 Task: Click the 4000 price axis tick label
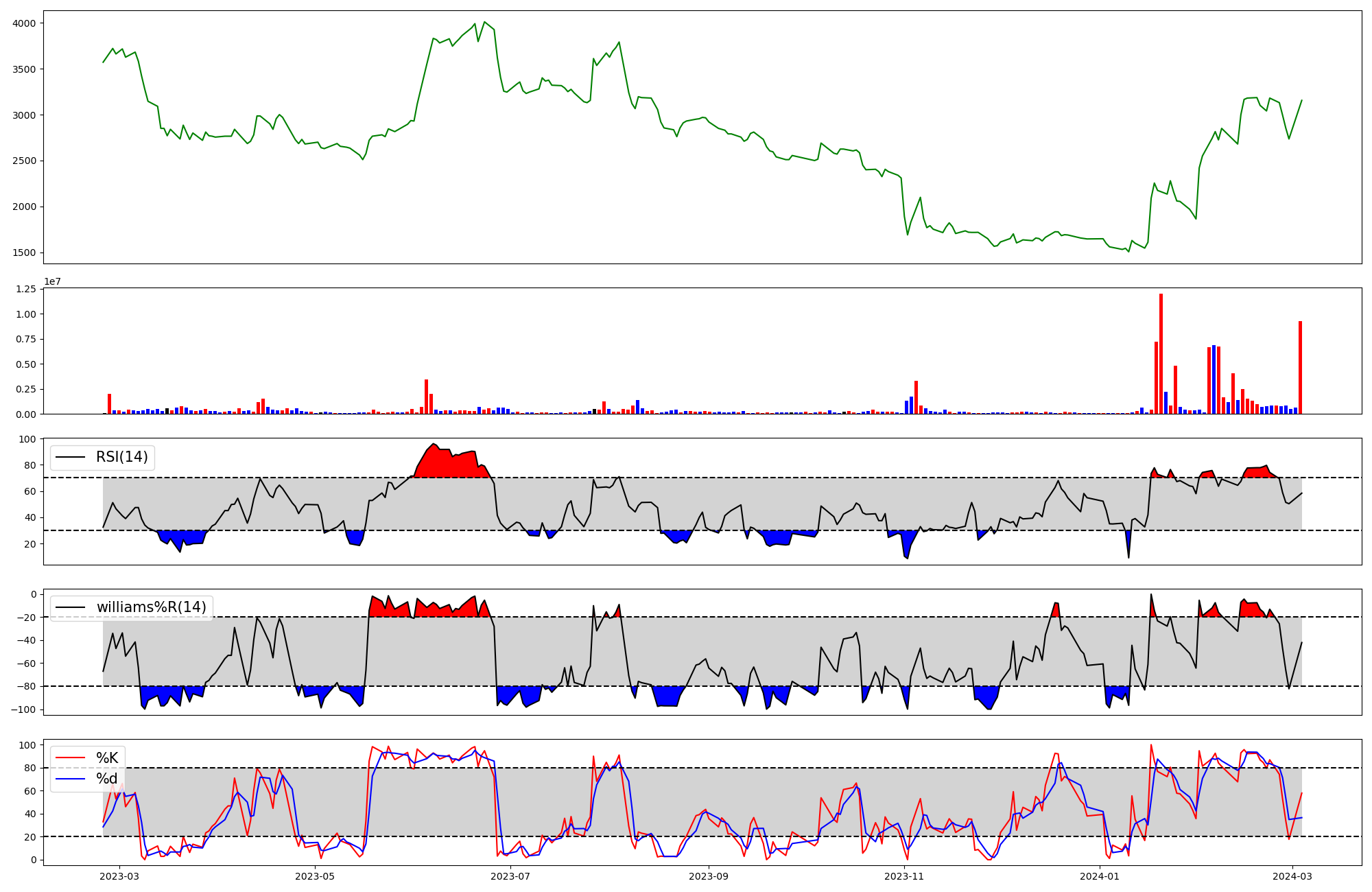[24, 23]
